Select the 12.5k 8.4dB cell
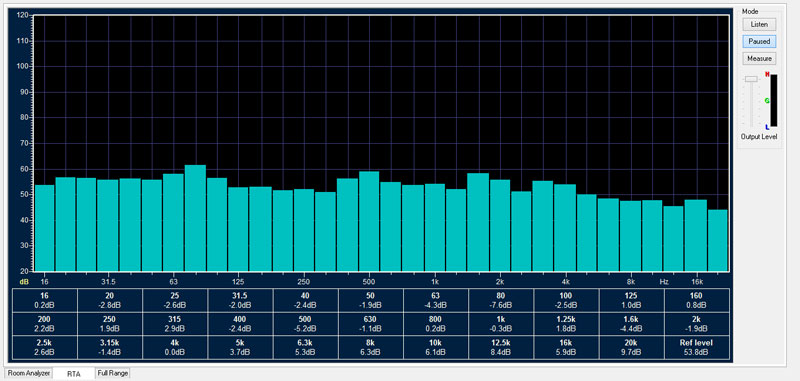Screen dimensions: 800x381 click(x=501, y=347)
